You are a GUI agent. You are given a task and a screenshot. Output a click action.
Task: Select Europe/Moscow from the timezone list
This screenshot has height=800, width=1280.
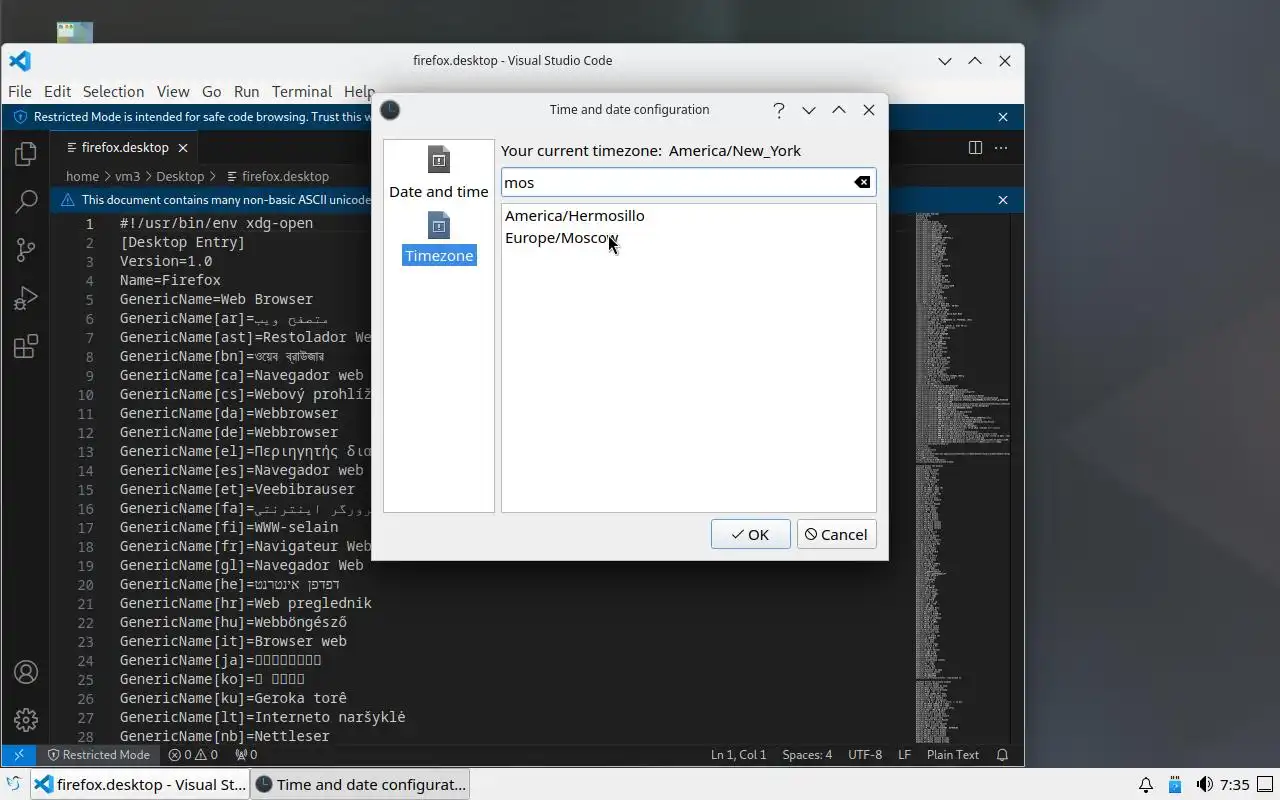[x=562, y=238]
